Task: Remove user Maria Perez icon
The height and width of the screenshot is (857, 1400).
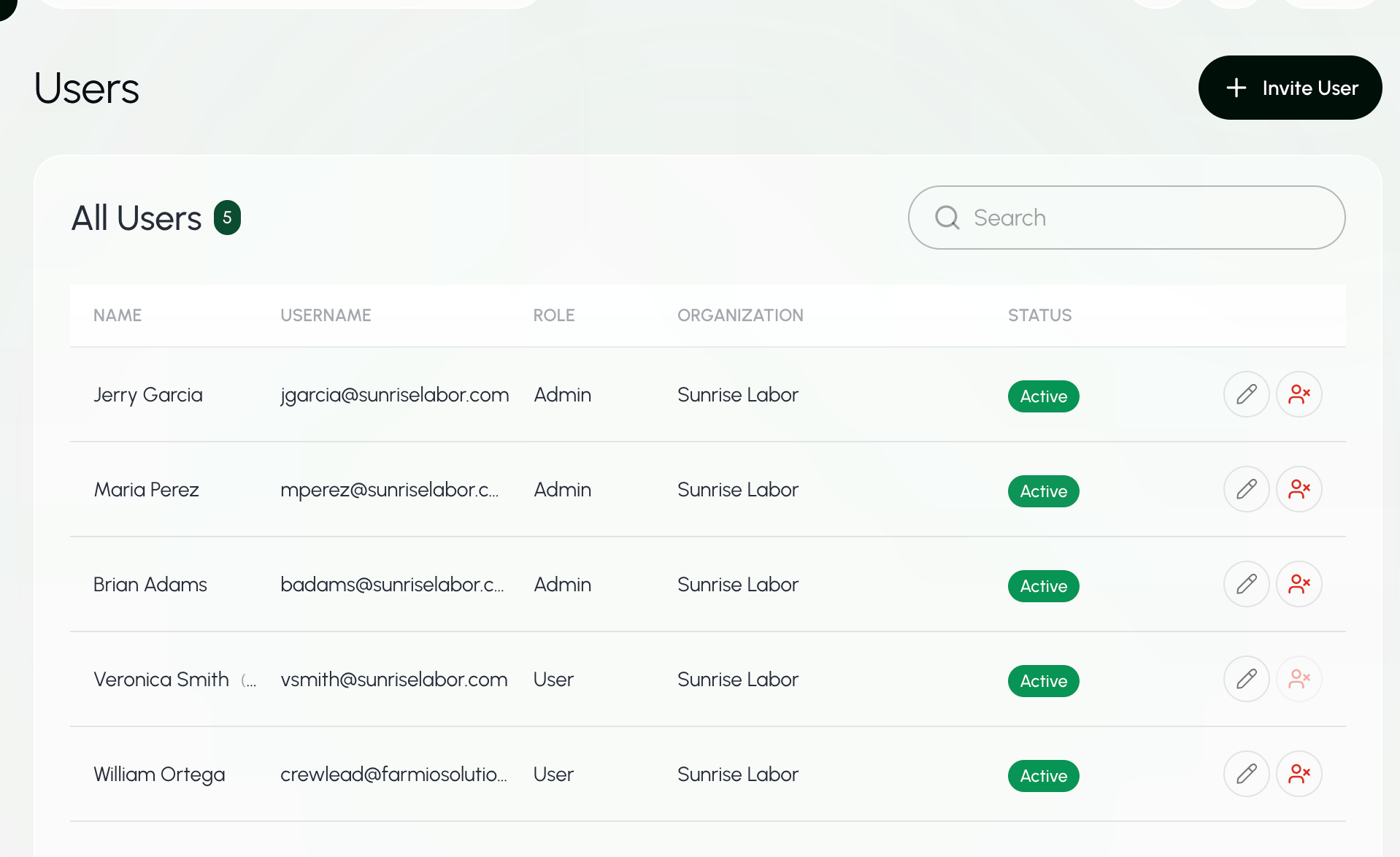Action: coord(1299,489)
